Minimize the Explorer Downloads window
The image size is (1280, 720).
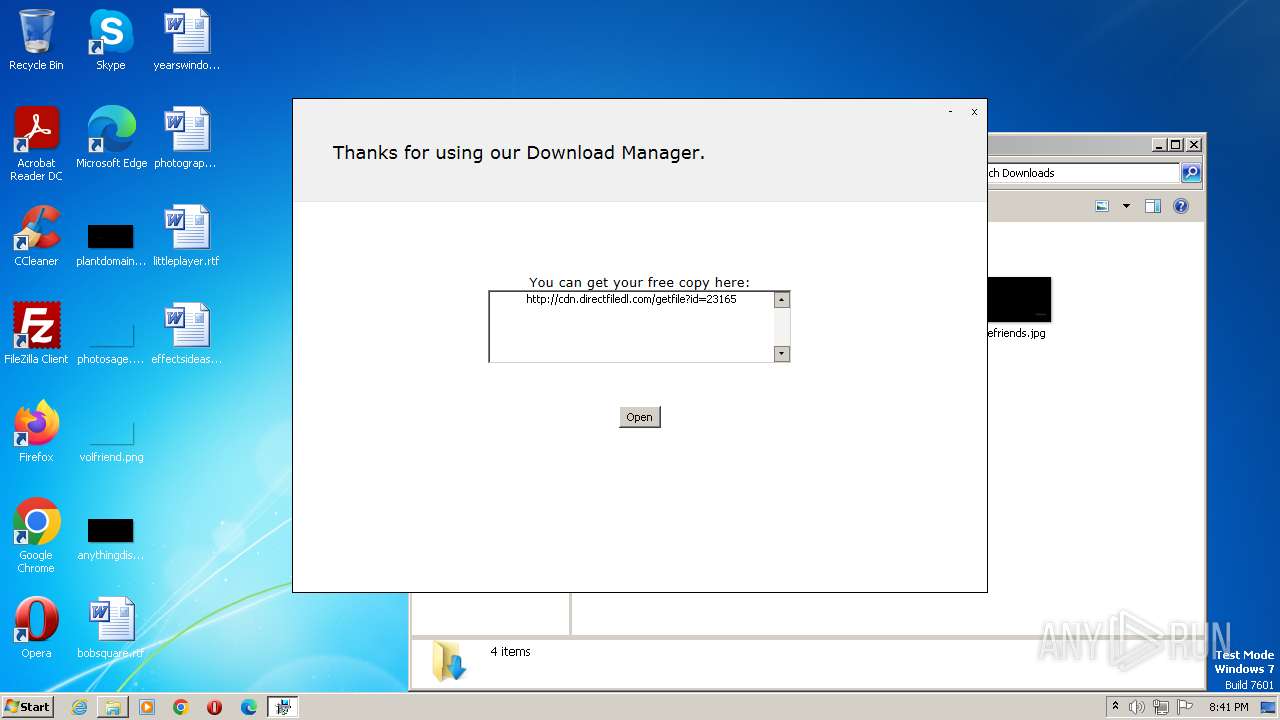(1159, 145)
